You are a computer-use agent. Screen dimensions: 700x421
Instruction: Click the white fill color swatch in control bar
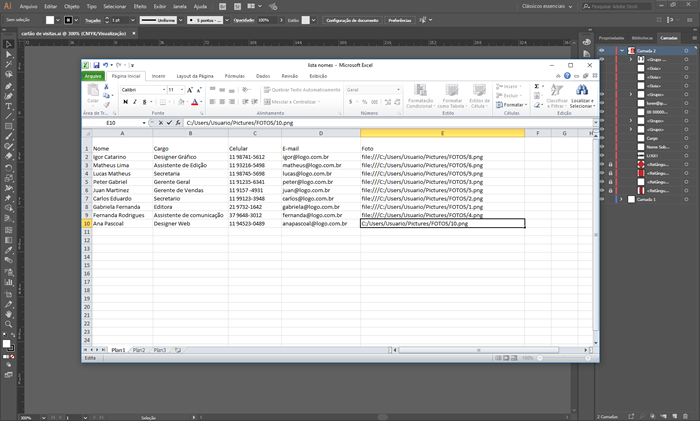(50, 20)
